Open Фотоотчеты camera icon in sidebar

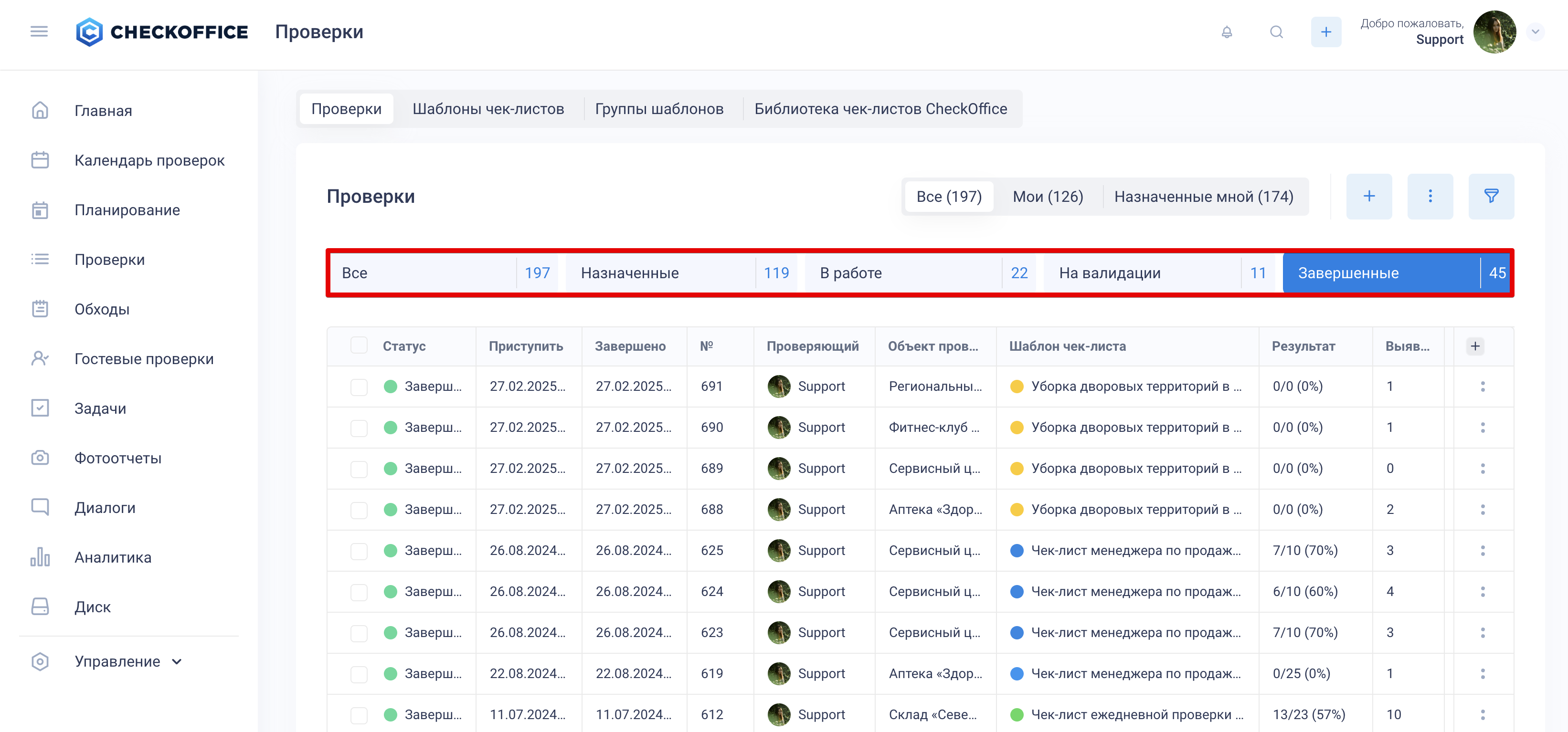pyautogui.click(x=40, y=458)
